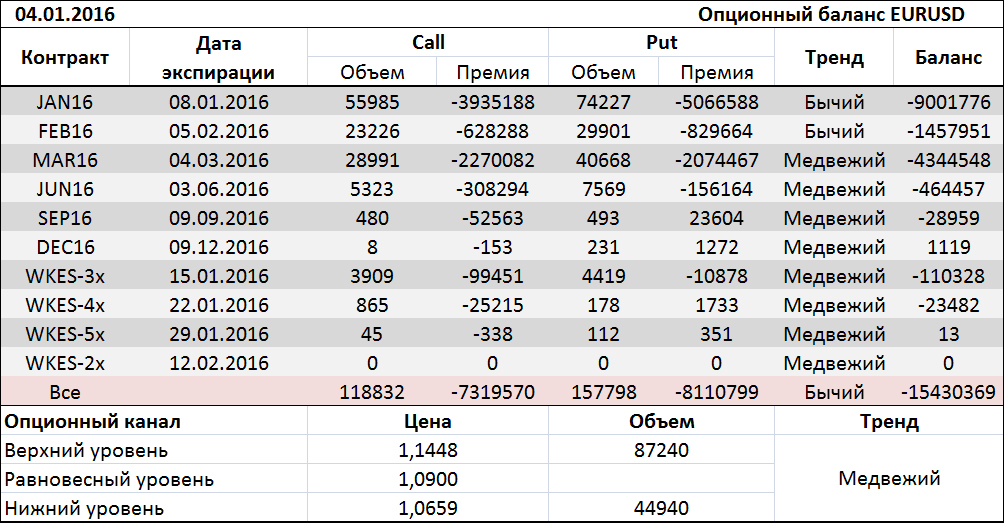This screenshot has height=523, width=1004.
Task: Select the Баланс column header
Action: 948,57
